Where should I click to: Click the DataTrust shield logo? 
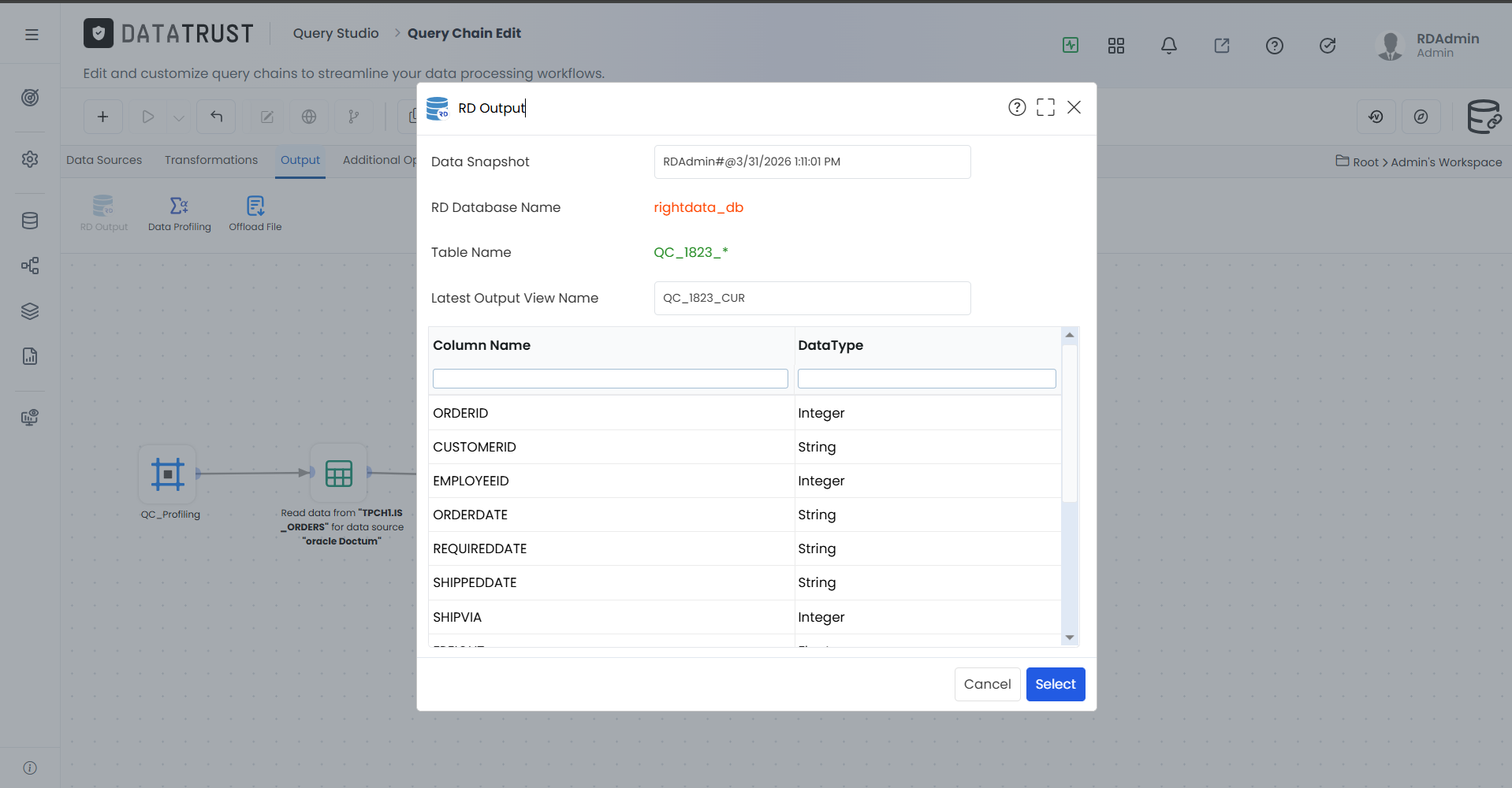tap(99, 33)
